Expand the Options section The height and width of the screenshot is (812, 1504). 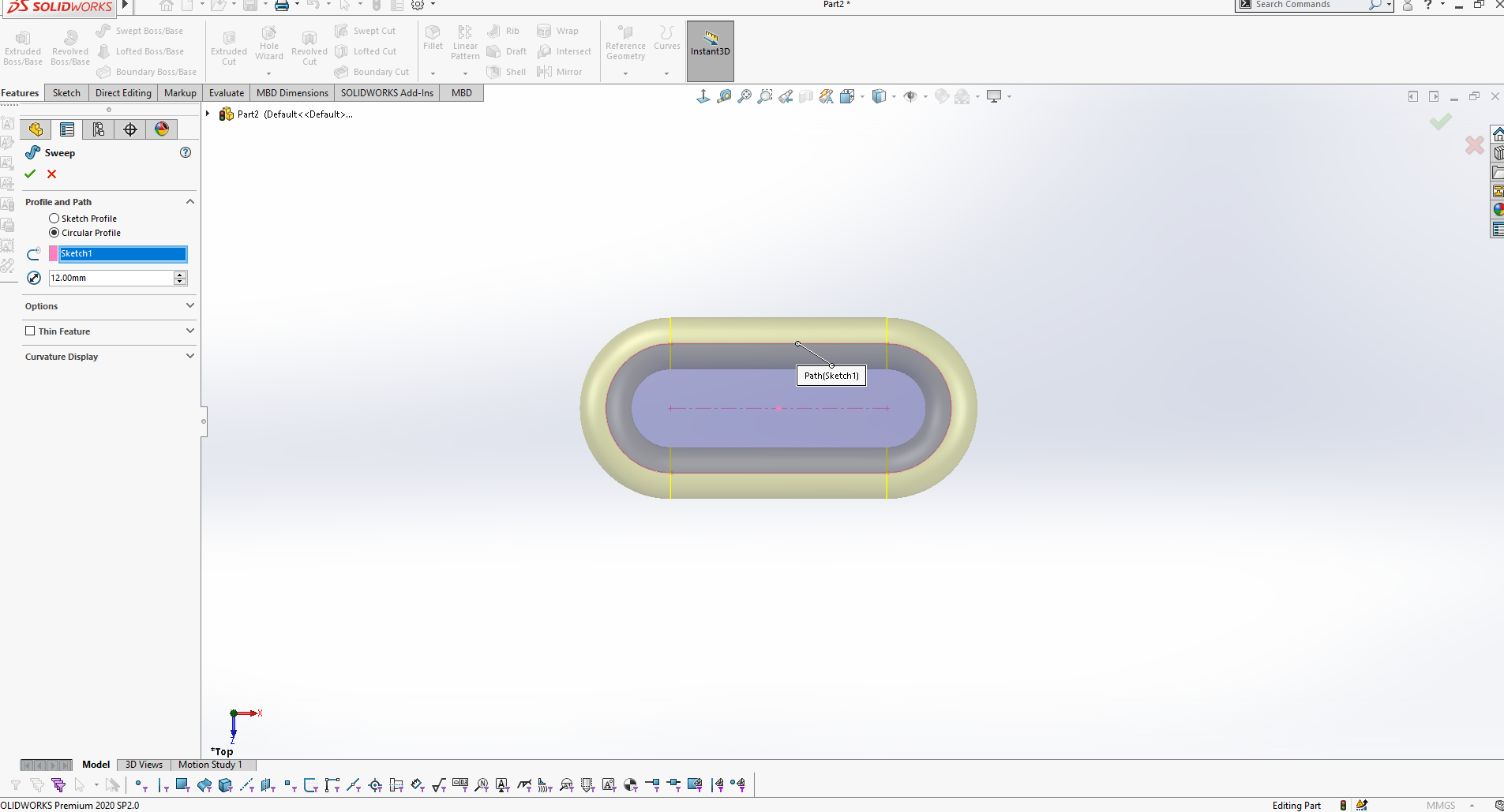tap(190, 306)
